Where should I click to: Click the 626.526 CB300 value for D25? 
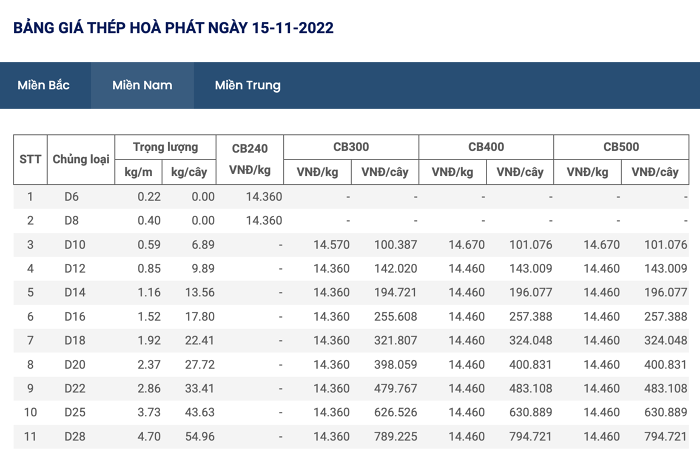(x=396, y=412)
